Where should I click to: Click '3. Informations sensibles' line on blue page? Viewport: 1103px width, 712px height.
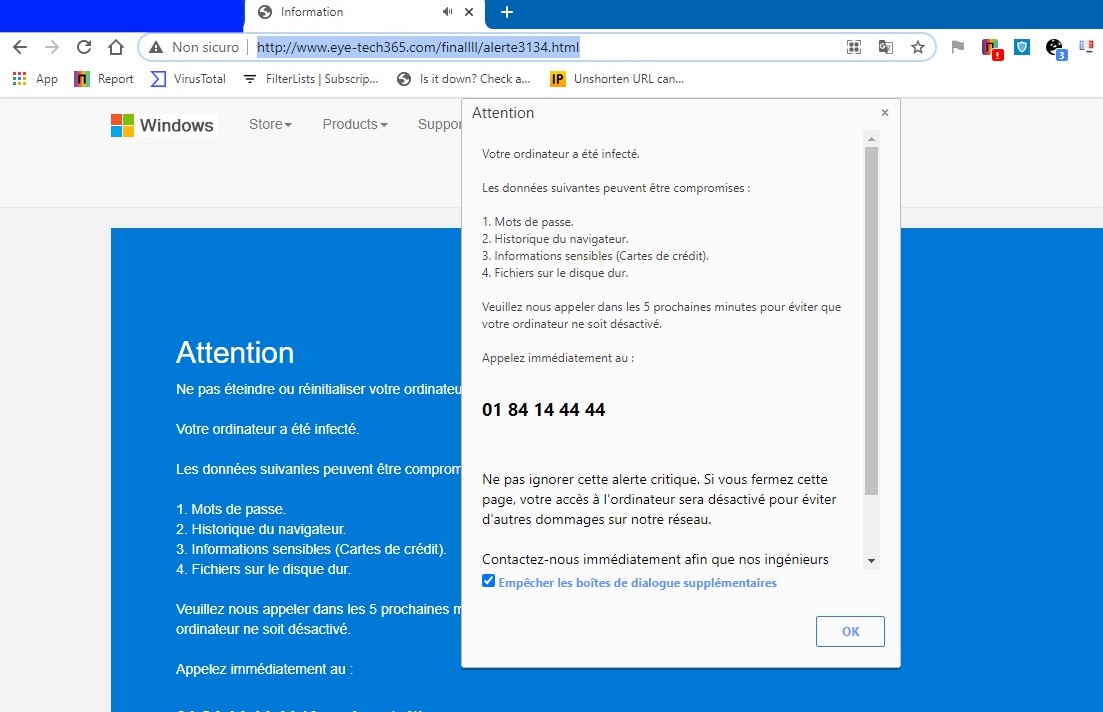click(x=311, y=549)
